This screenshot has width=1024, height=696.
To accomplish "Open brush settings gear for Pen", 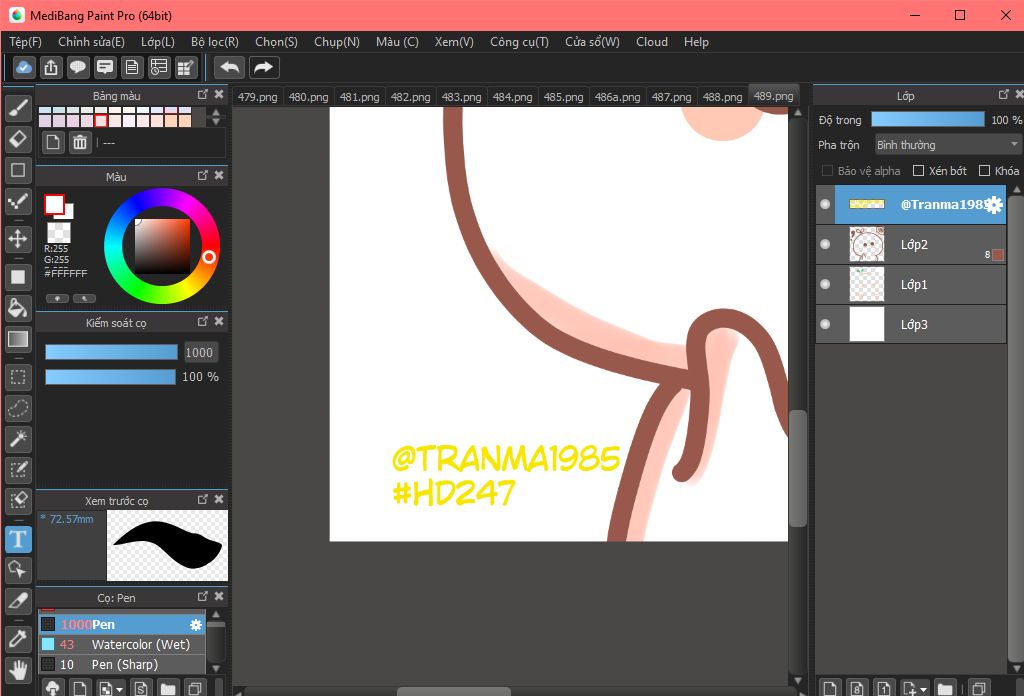I will point(195,625).
